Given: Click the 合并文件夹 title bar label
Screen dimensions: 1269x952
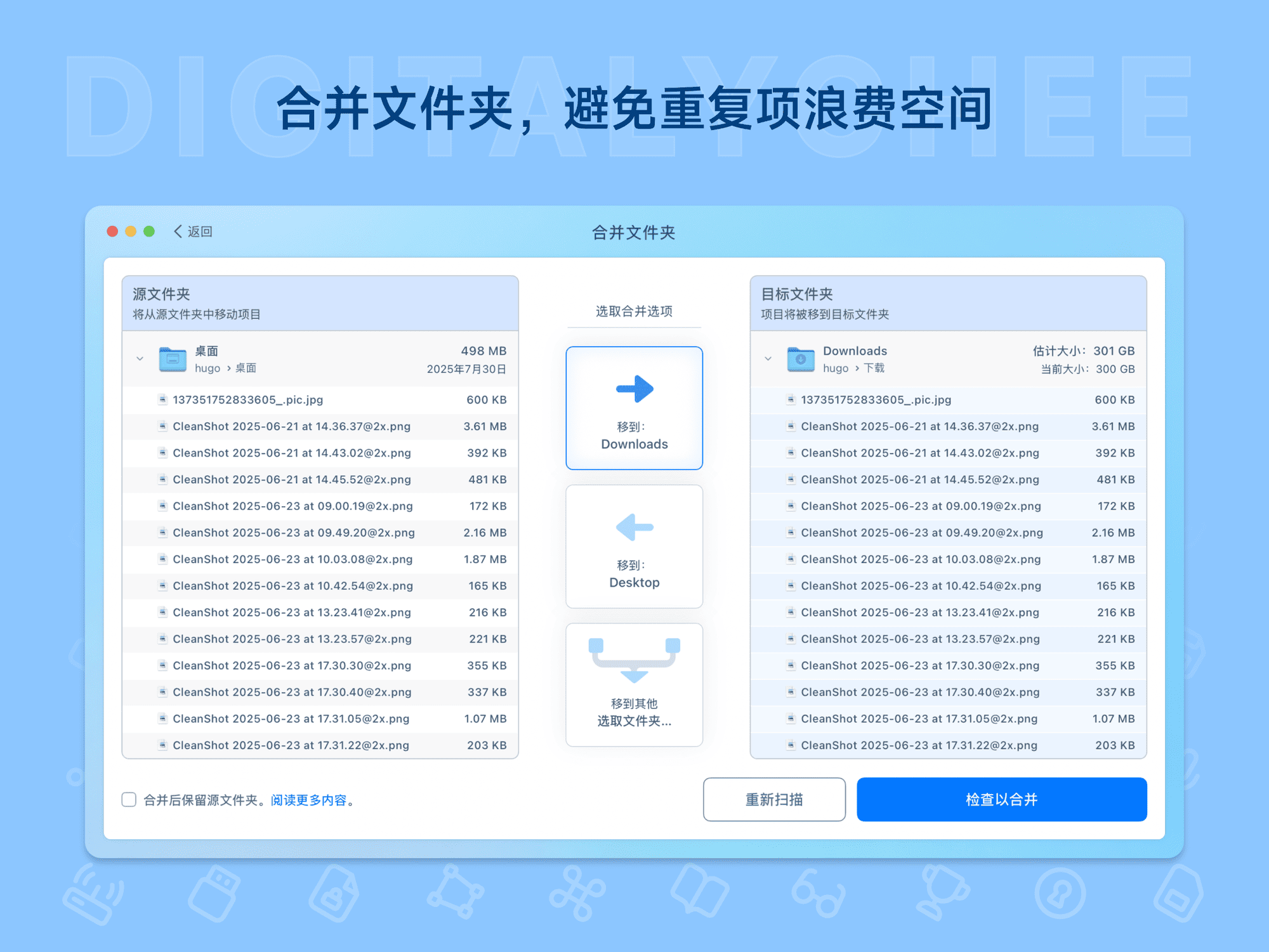Looking at the screenshot, I should (x=633, y=232).
